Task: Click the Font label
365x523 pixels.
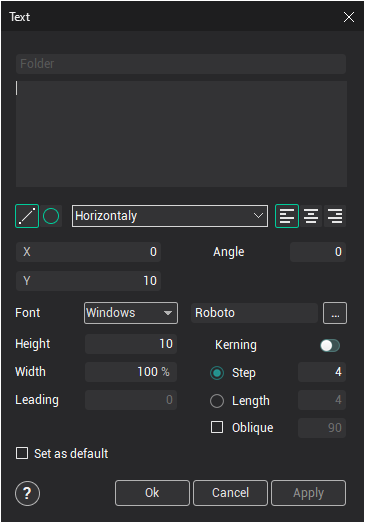Action: coord(28,313)
